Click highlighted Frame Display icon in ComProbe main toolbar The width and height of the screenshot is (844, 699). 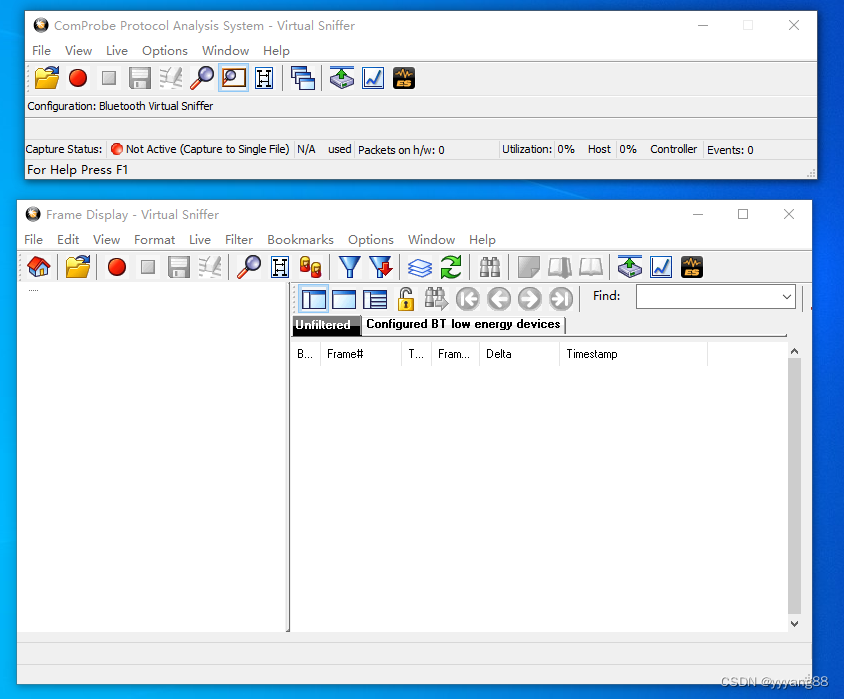(234, 78)
